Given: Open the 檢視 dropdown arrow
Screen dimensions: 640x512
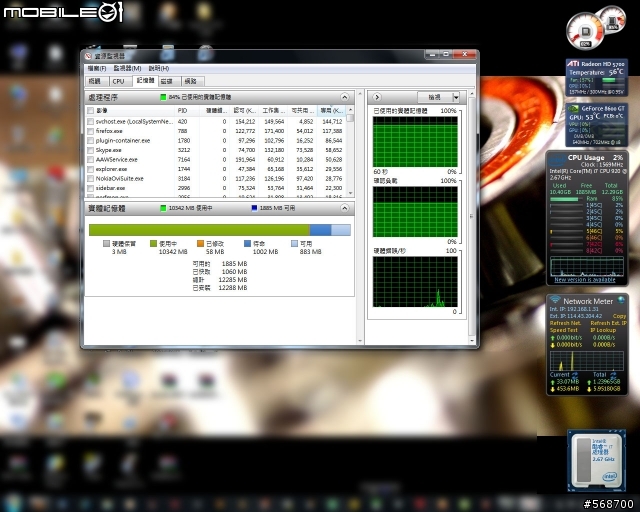Looking at the screenshot, I should pos(456,97).
